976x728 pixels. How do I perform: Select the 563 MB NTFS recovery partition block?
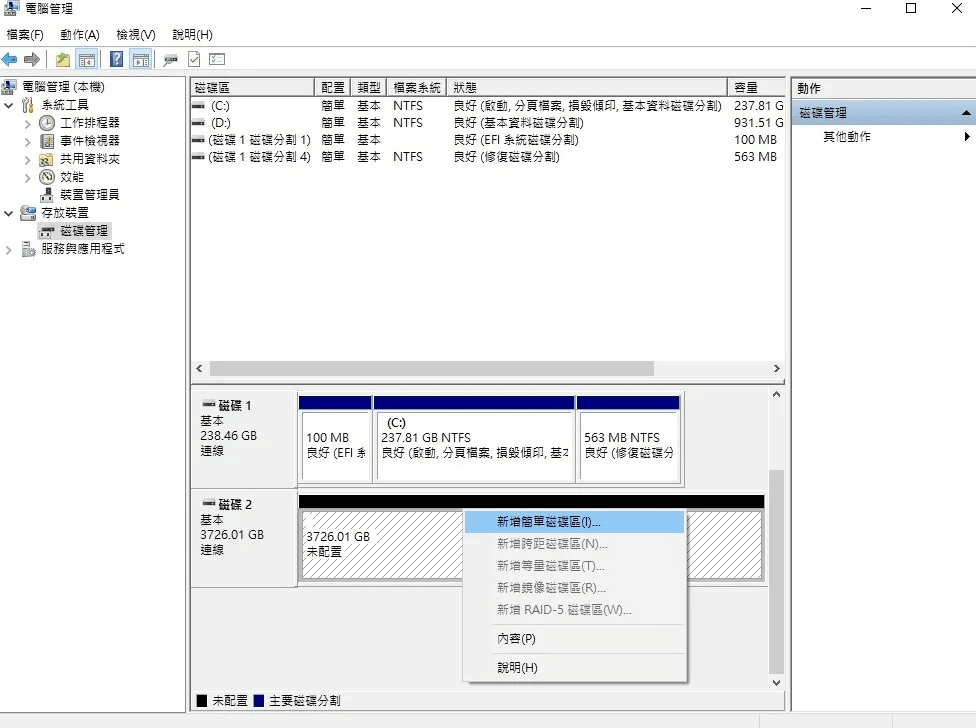(628, 439)
